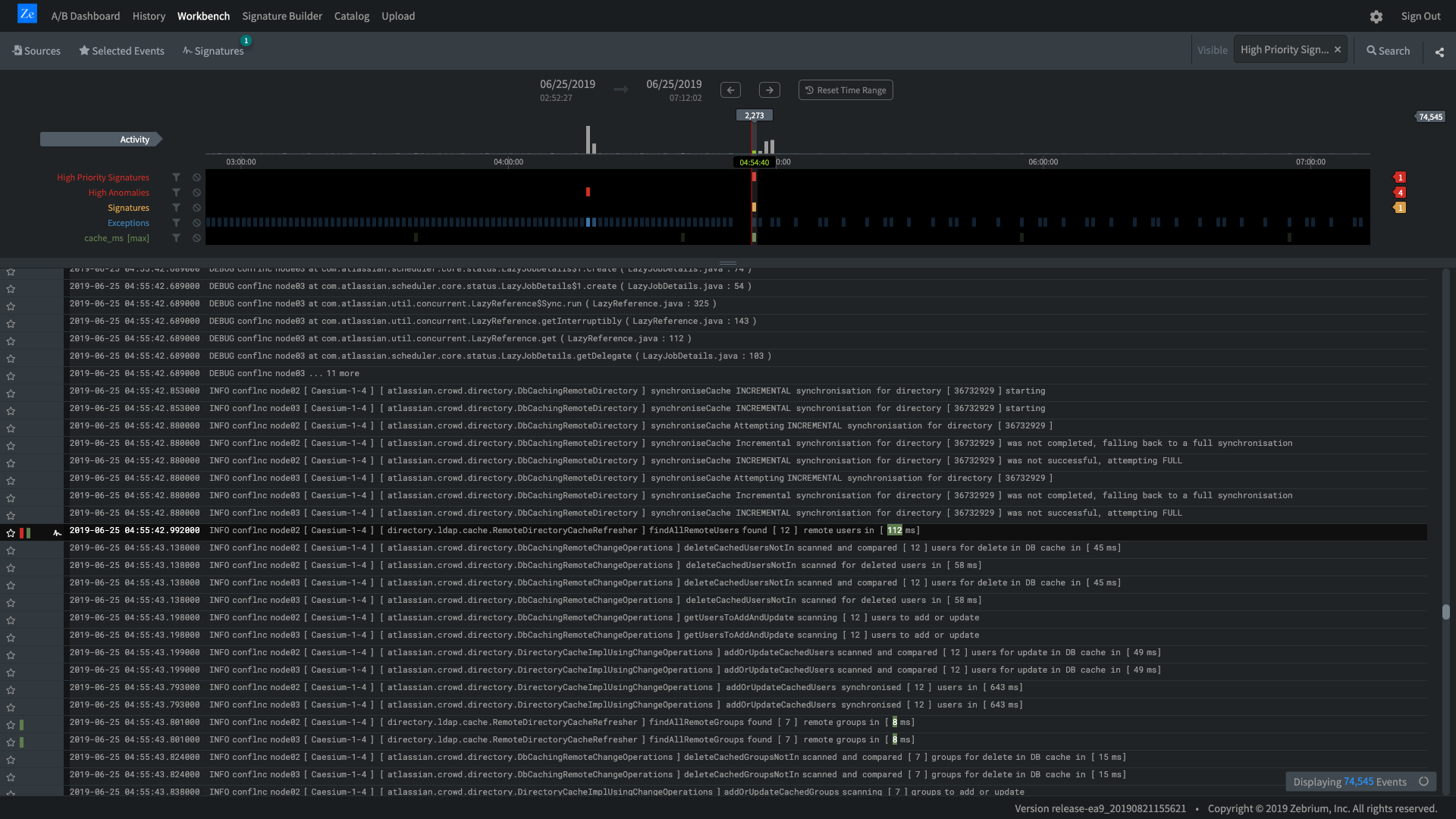
Task: Filter High Priority Signatures row
Action: [x=176, y=177]
